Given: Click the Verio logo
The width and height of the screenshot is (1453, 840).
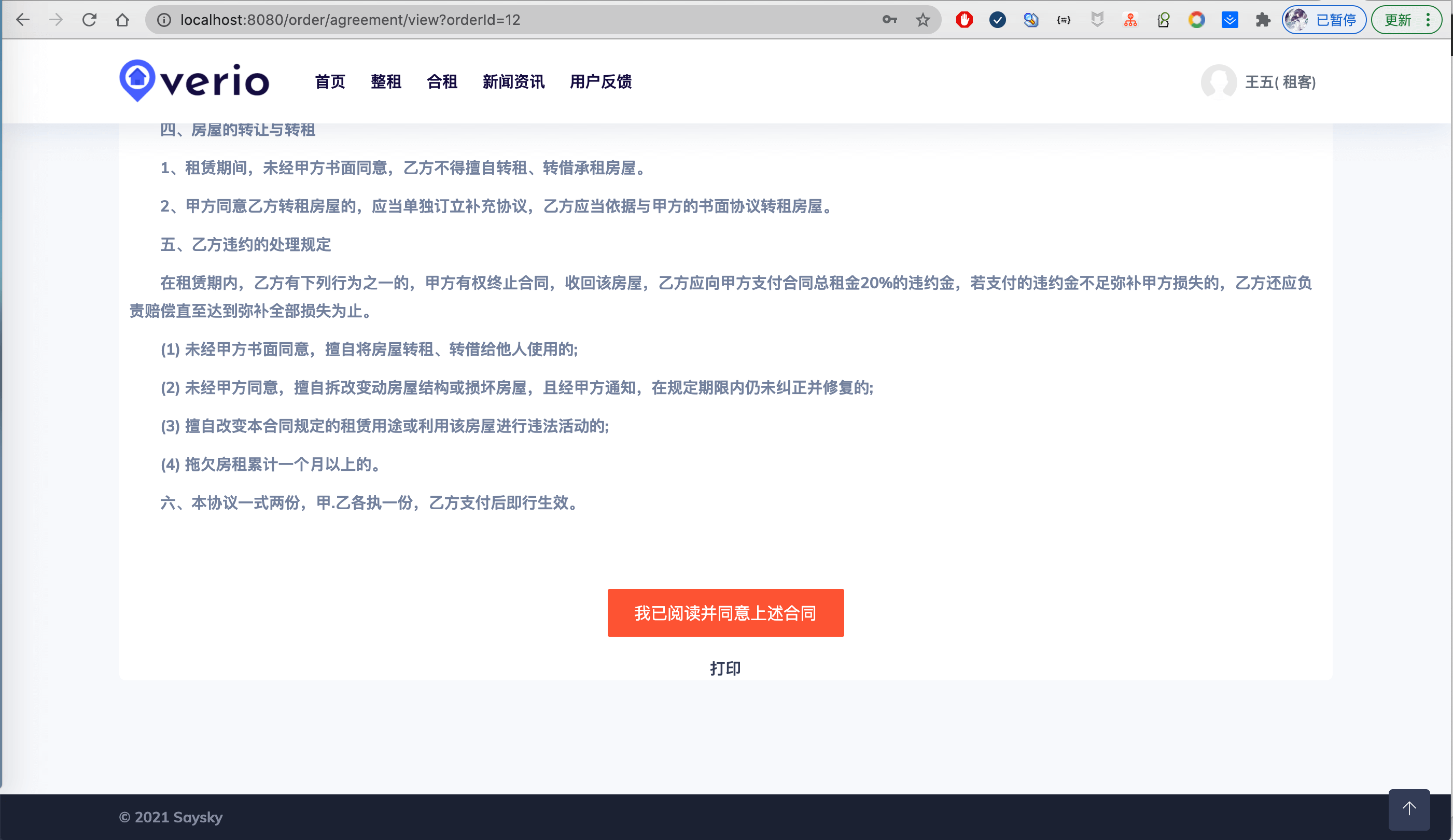Looking at the screenshot, I should point(194,81).
